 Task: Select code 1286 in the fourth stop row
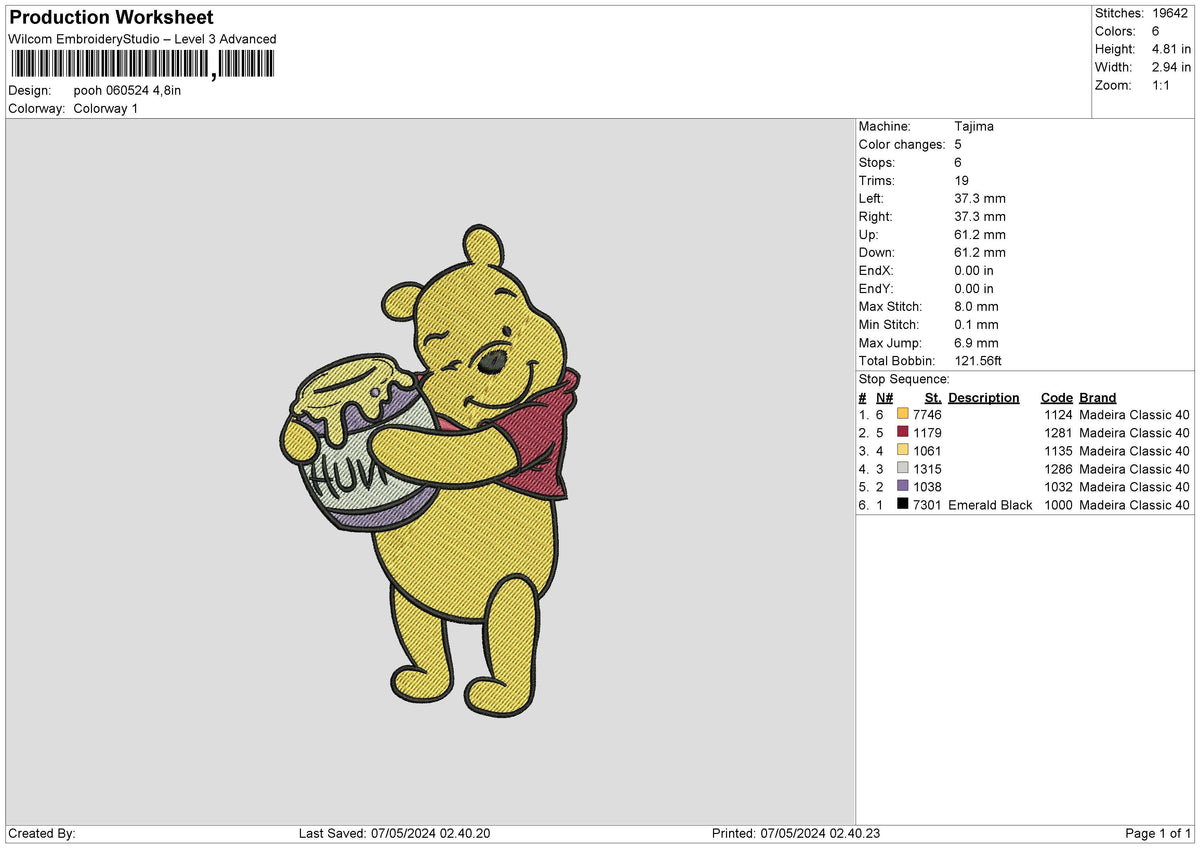1058,469
